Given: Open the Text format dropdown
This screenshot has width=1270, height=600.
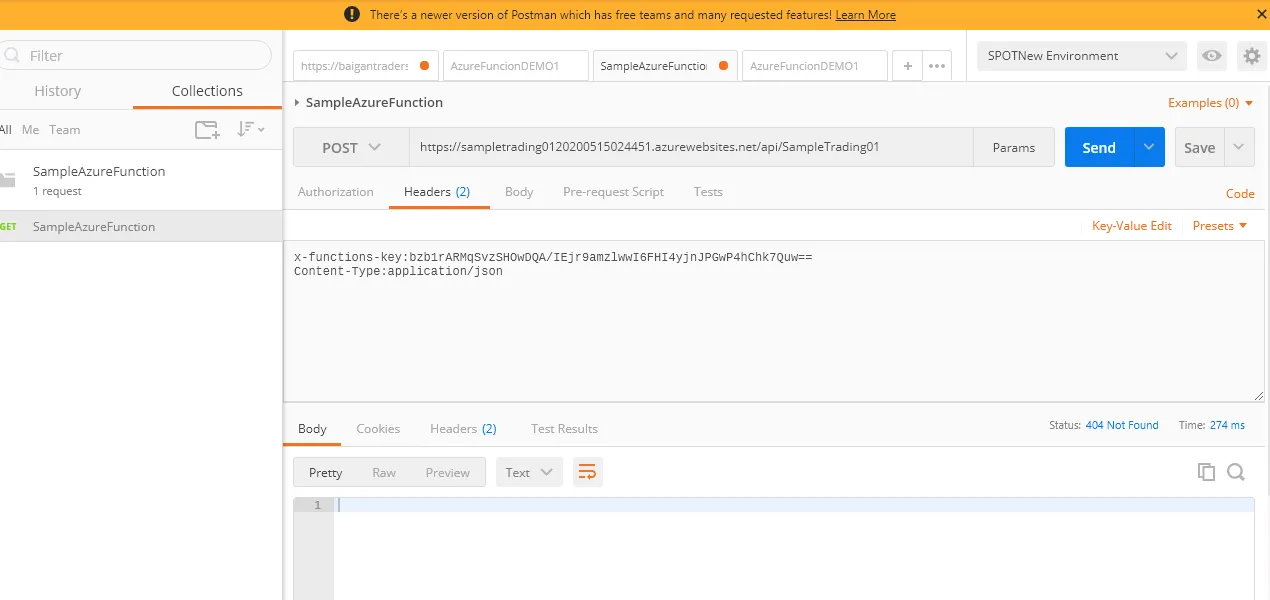Looking at the screenshot, I should point(529,472).
